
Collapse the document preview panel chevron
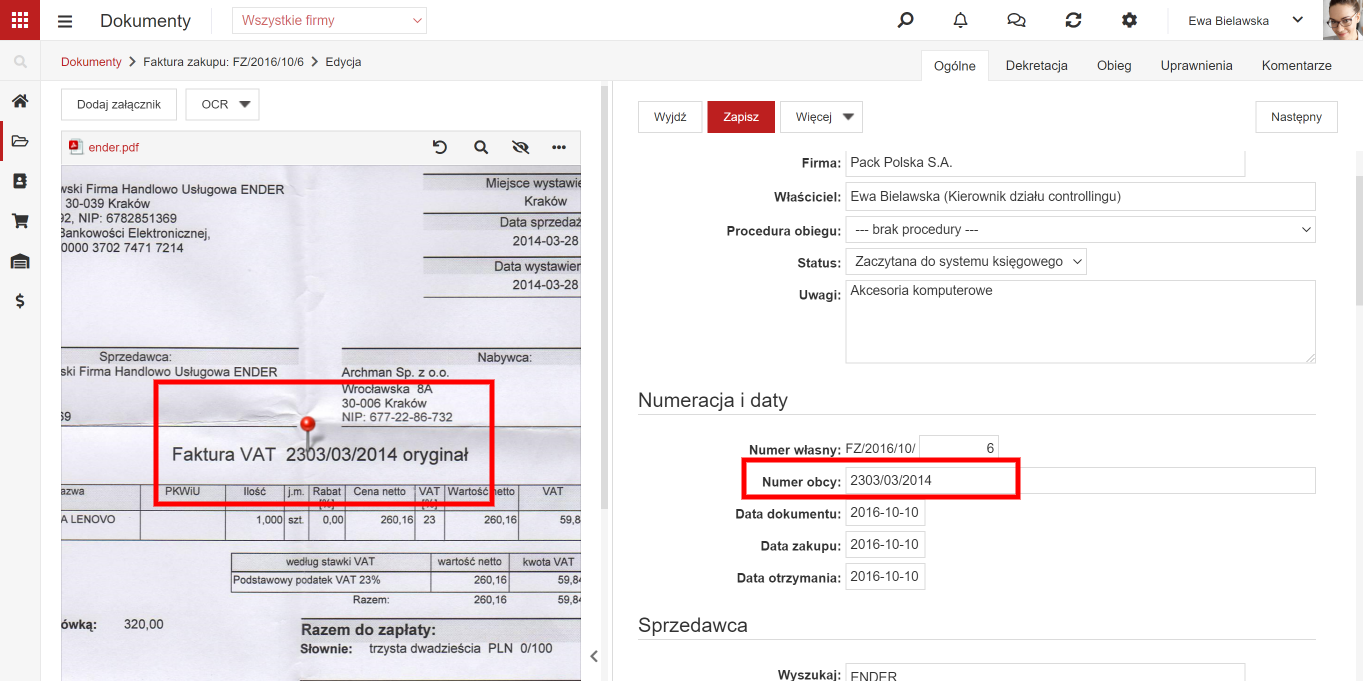tap(594, 657)
